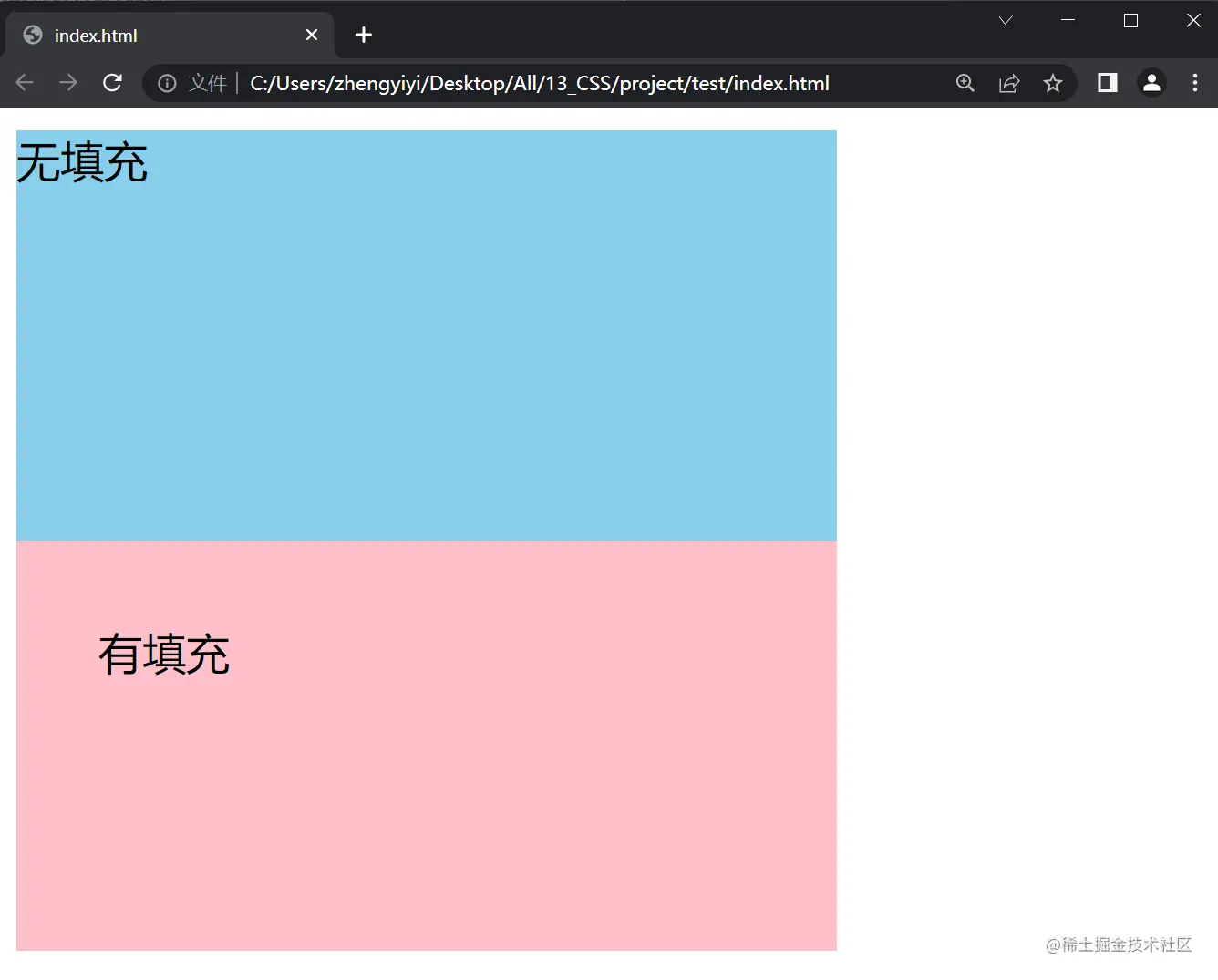Screen dimensions: 1218x980
Task: Click the globe favicon on the tab
Action: coord(33,35)
